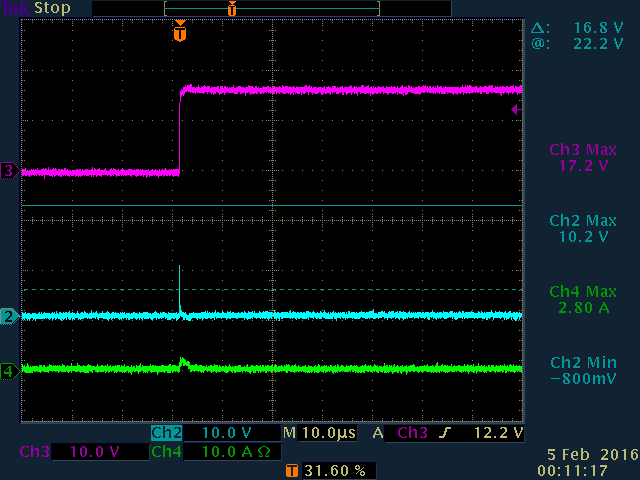Screen dimensions: 640x480
Task: Click the Stop acquisition status text
Action: 52,8
